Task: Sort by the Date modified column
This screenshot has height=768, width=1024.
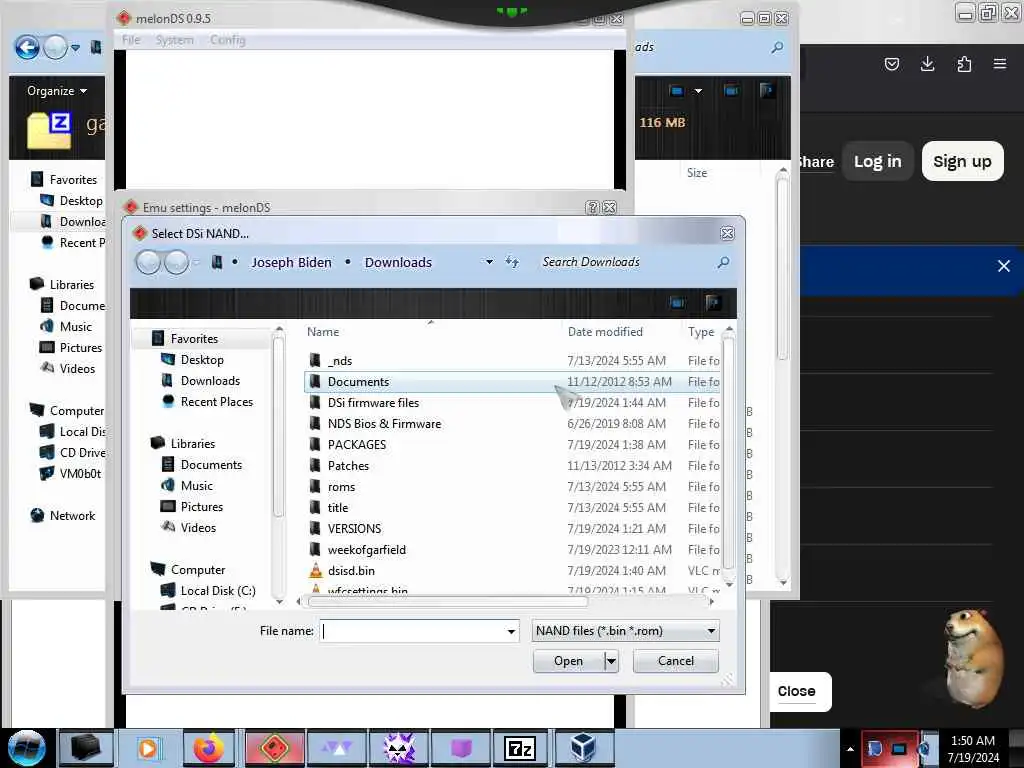Action: click(605, 332)
